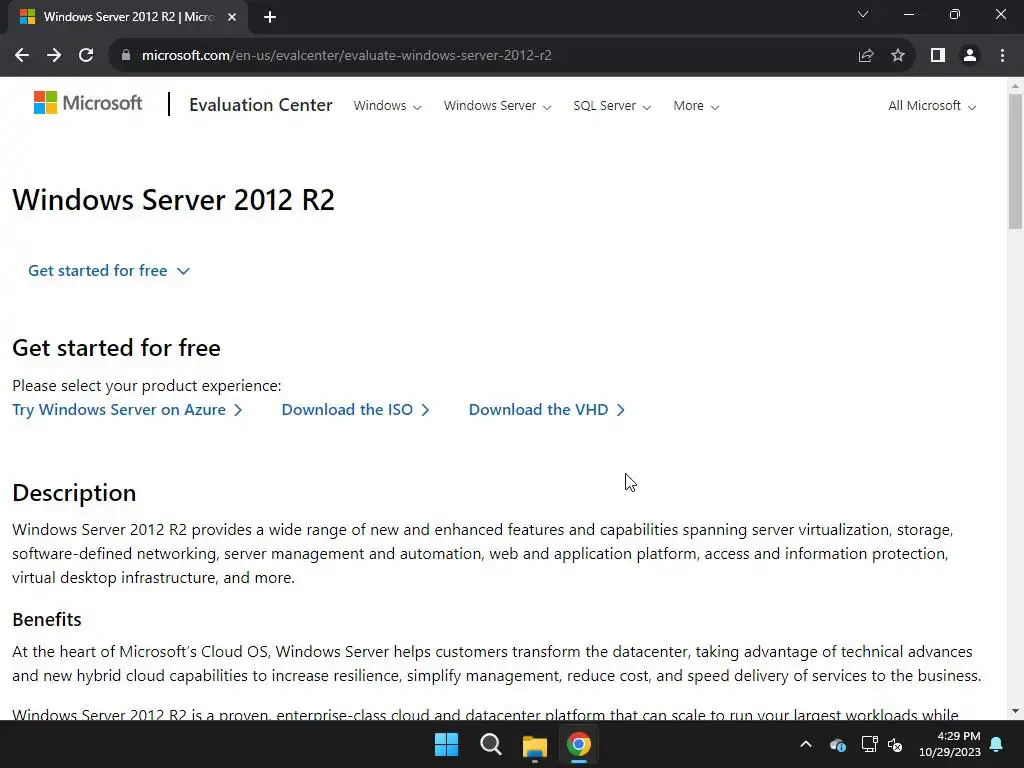
Task: Open the Chrome profile avatar icon
Action: [970, 56]
